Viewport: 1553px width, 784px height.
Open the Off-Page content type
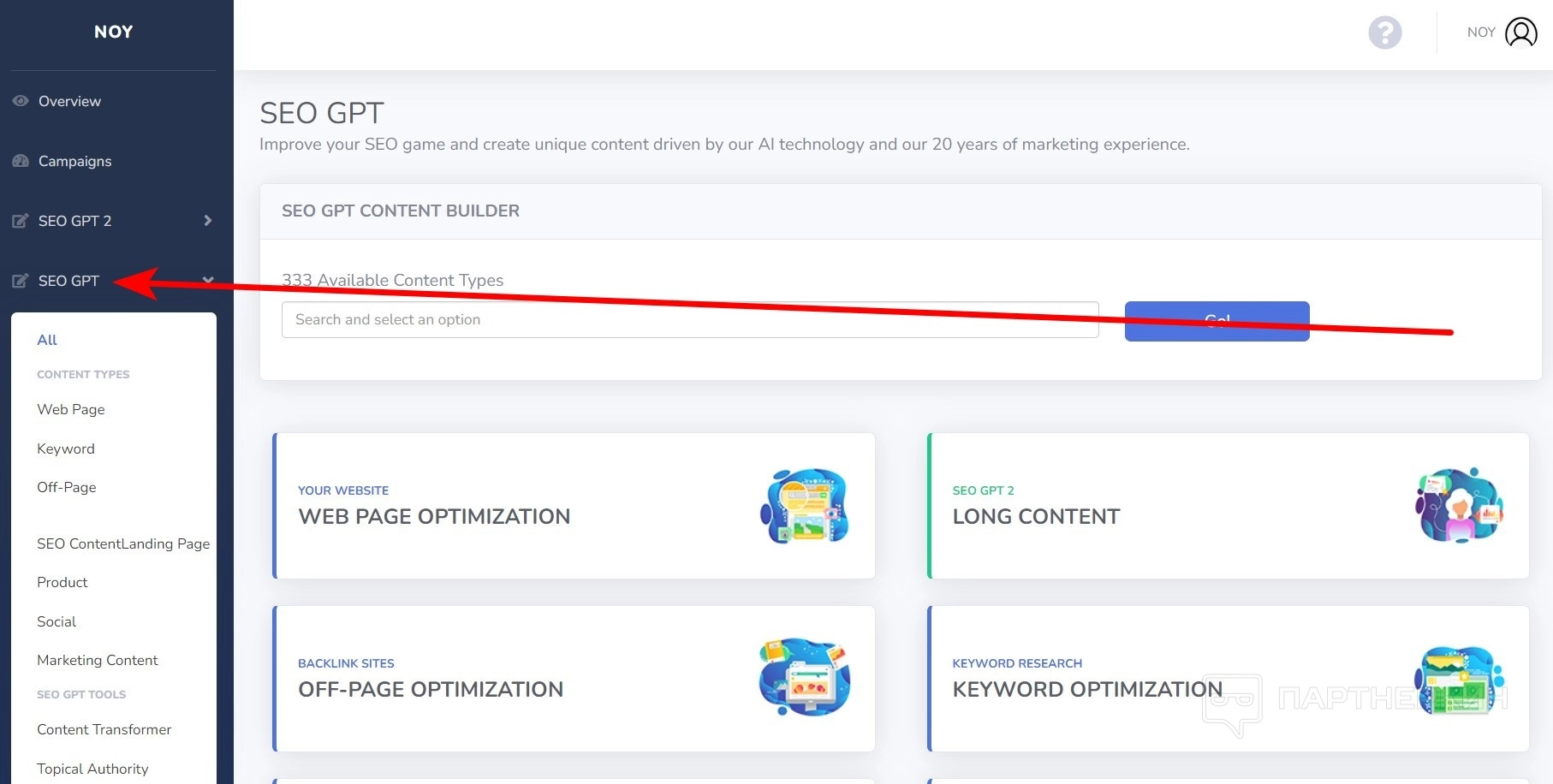coord(67,487)
